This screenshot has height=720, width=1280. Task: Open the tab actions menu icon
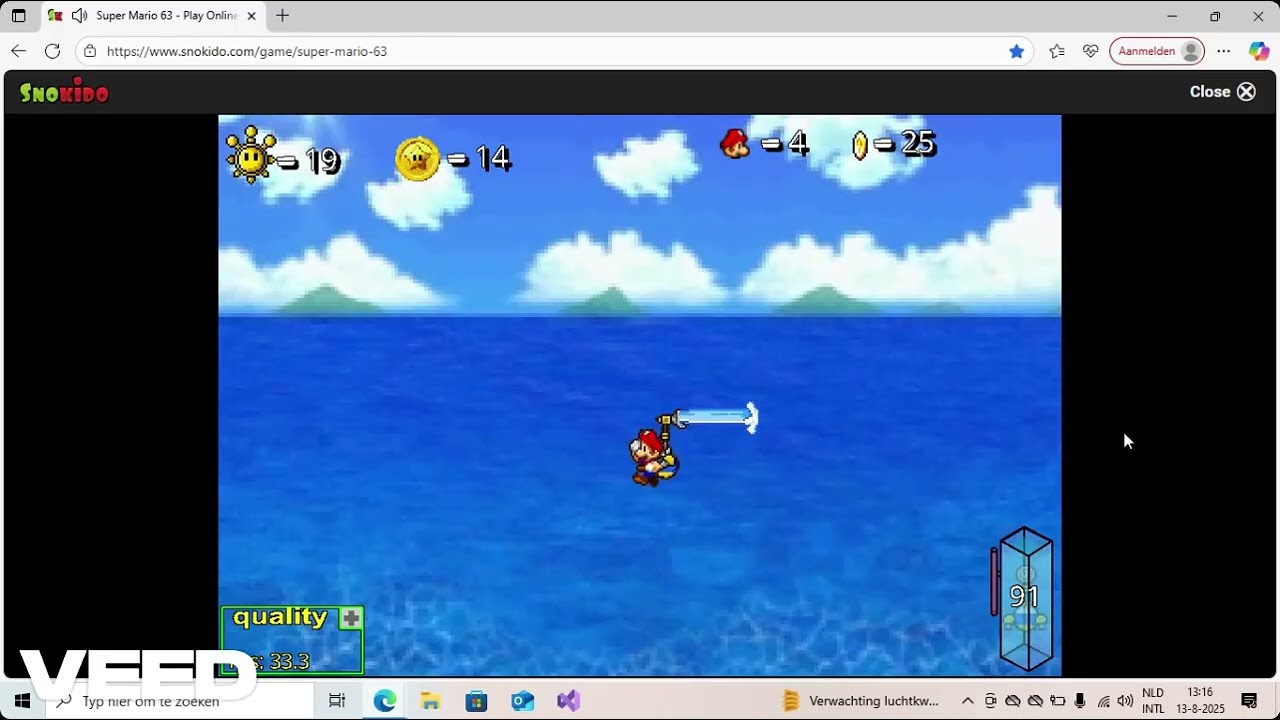18,16
